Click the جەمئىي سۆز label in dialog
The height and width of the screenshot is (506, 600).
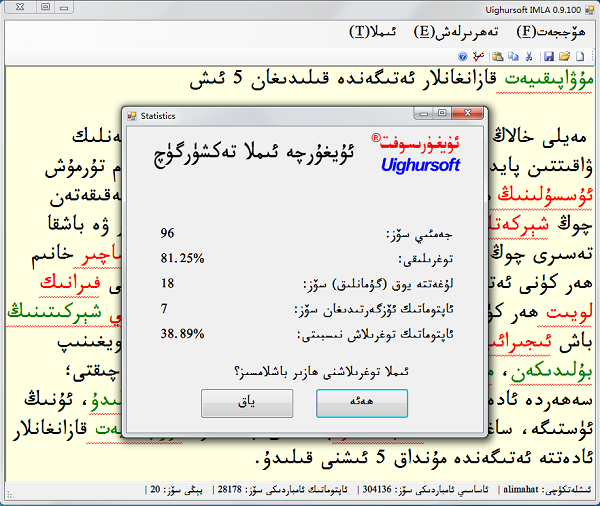(420, 234)
